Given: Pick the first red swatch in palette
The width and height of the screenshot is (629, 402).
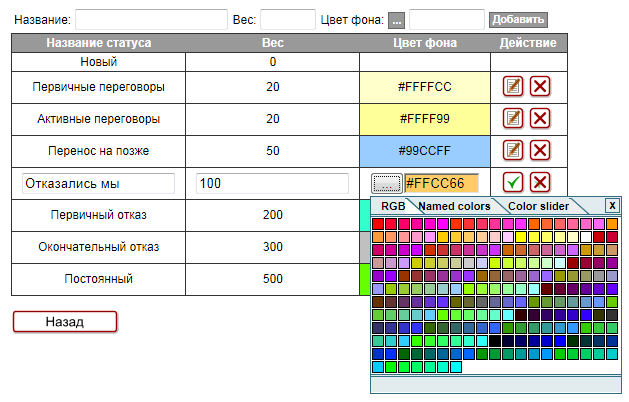Looking at the screenshot, I should click(378, 224).
